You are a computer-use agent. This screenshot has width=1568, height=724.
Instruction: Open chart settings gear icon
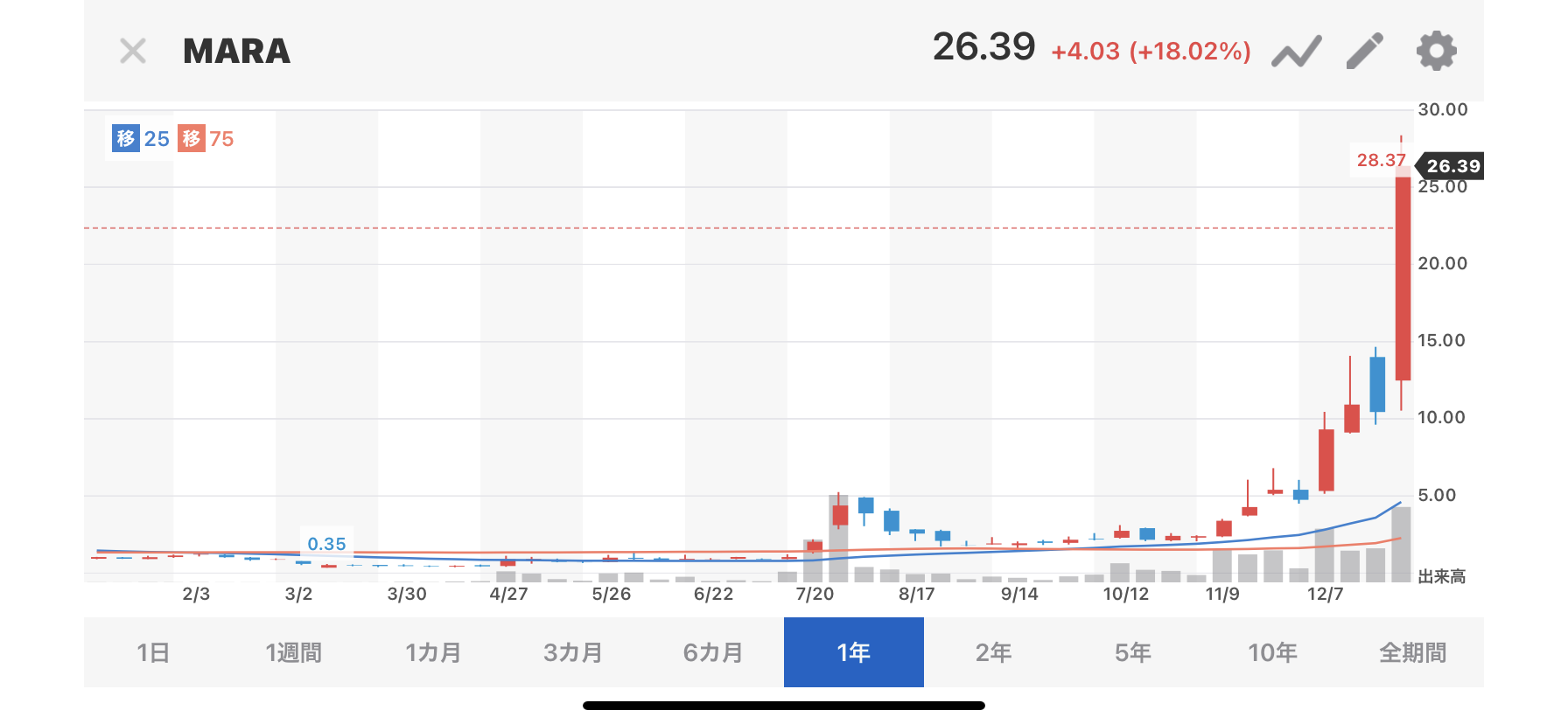coord(1436,51)
